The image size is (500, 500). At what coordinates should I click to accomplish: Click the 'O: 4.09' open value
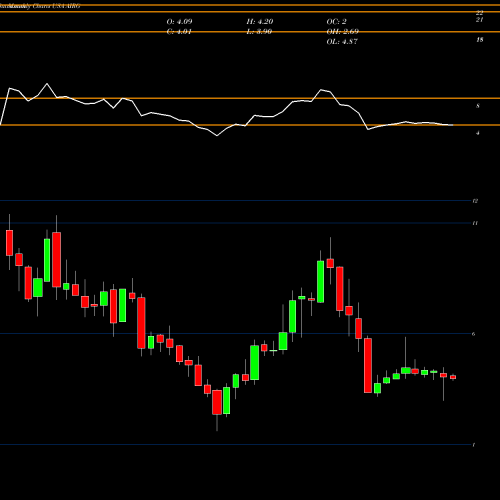(x=179, y=22)
